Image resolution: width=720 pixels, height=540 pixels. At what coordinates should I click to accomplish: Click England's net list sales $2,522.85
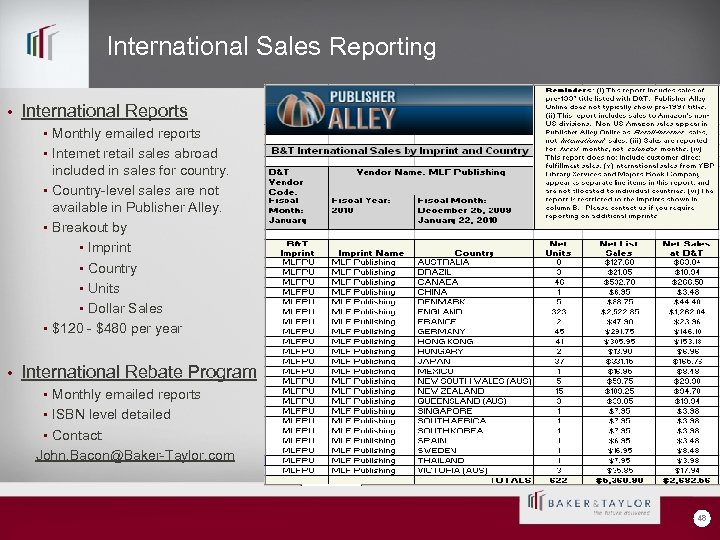pyautogui.click(x=619, y=312)
